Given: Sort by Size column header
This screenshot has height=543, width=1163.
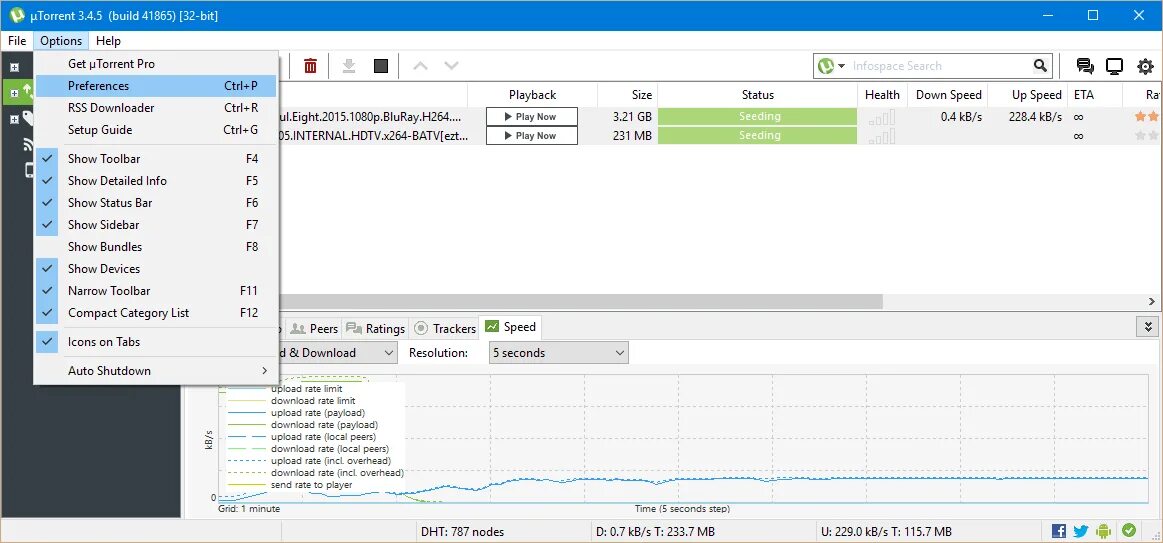Looking at the screenshot, I should [x=627, y=95].
